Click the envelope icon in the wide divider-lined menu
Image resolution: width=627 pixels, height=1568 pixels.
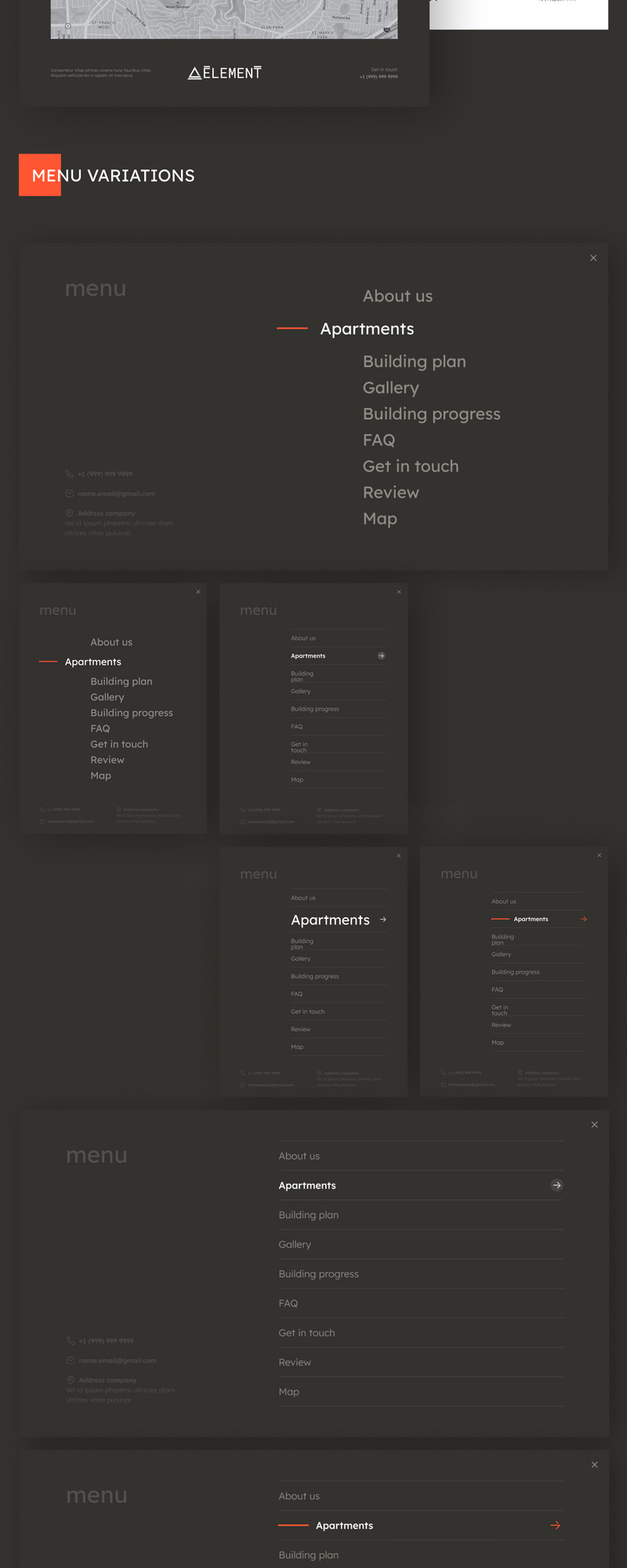[x=71, y=1360]
